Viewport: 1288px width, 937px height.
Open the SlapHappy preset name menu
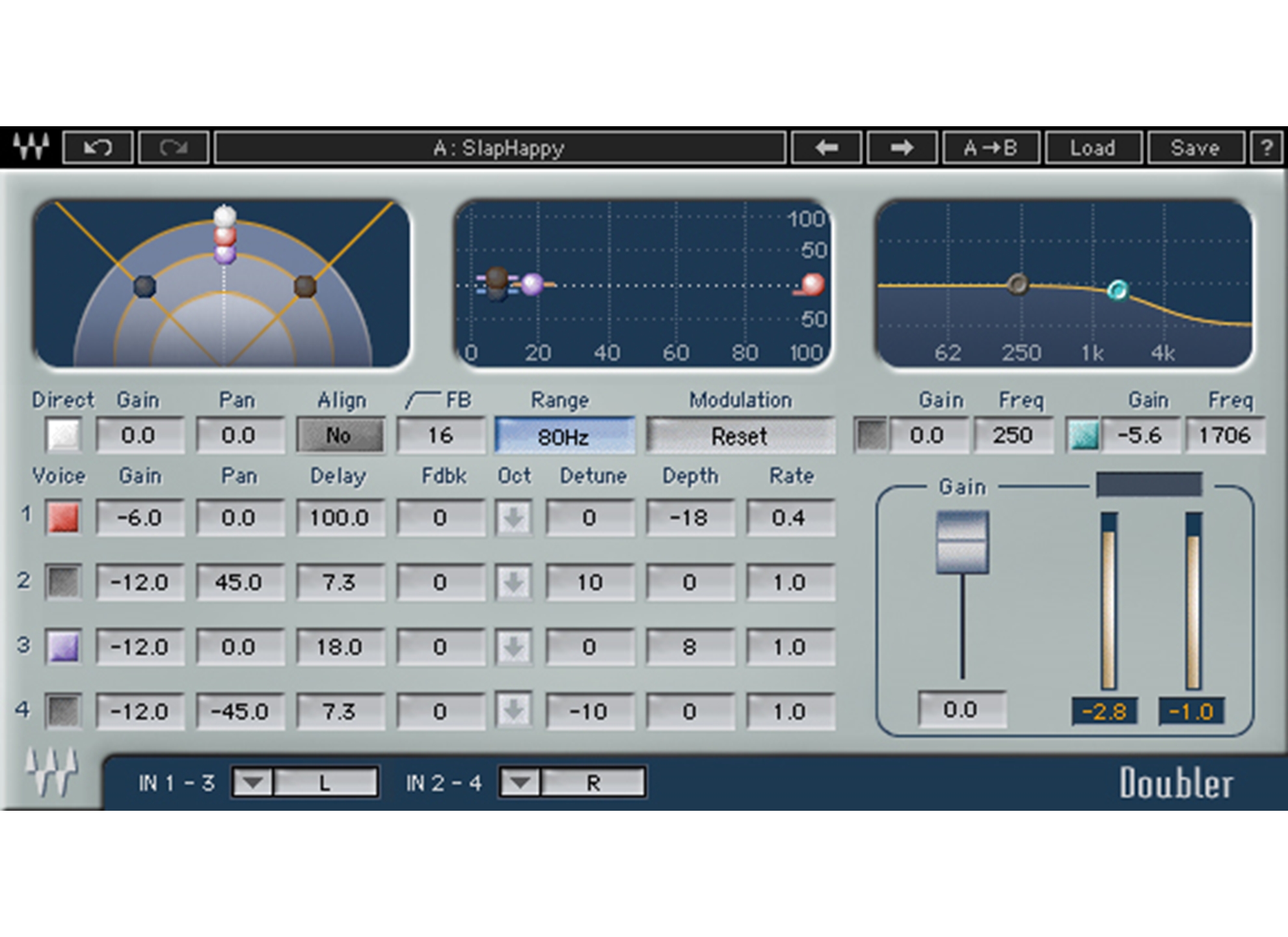point(500,148)
